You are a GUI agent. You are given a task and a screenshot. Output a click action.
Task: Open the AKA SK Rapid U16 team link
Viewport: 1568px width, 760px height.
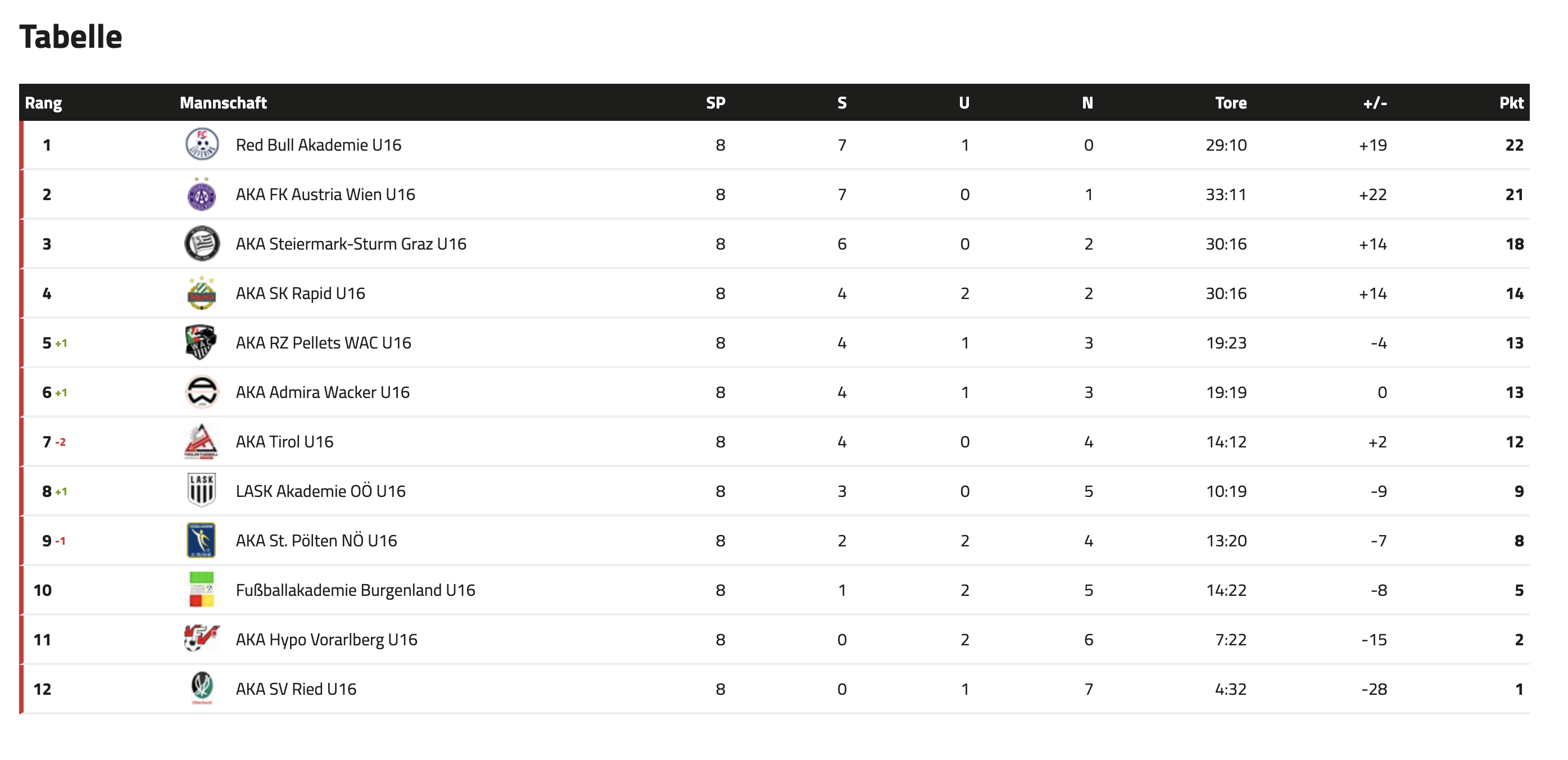point(300,293)
